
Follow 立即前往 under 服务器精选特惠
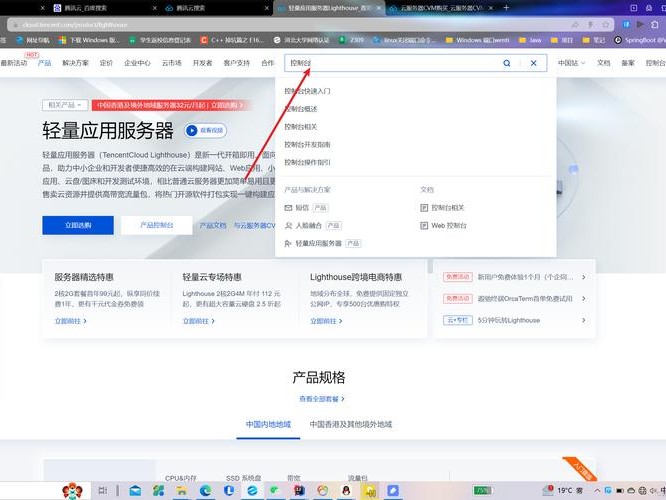[x=71, y=321]
